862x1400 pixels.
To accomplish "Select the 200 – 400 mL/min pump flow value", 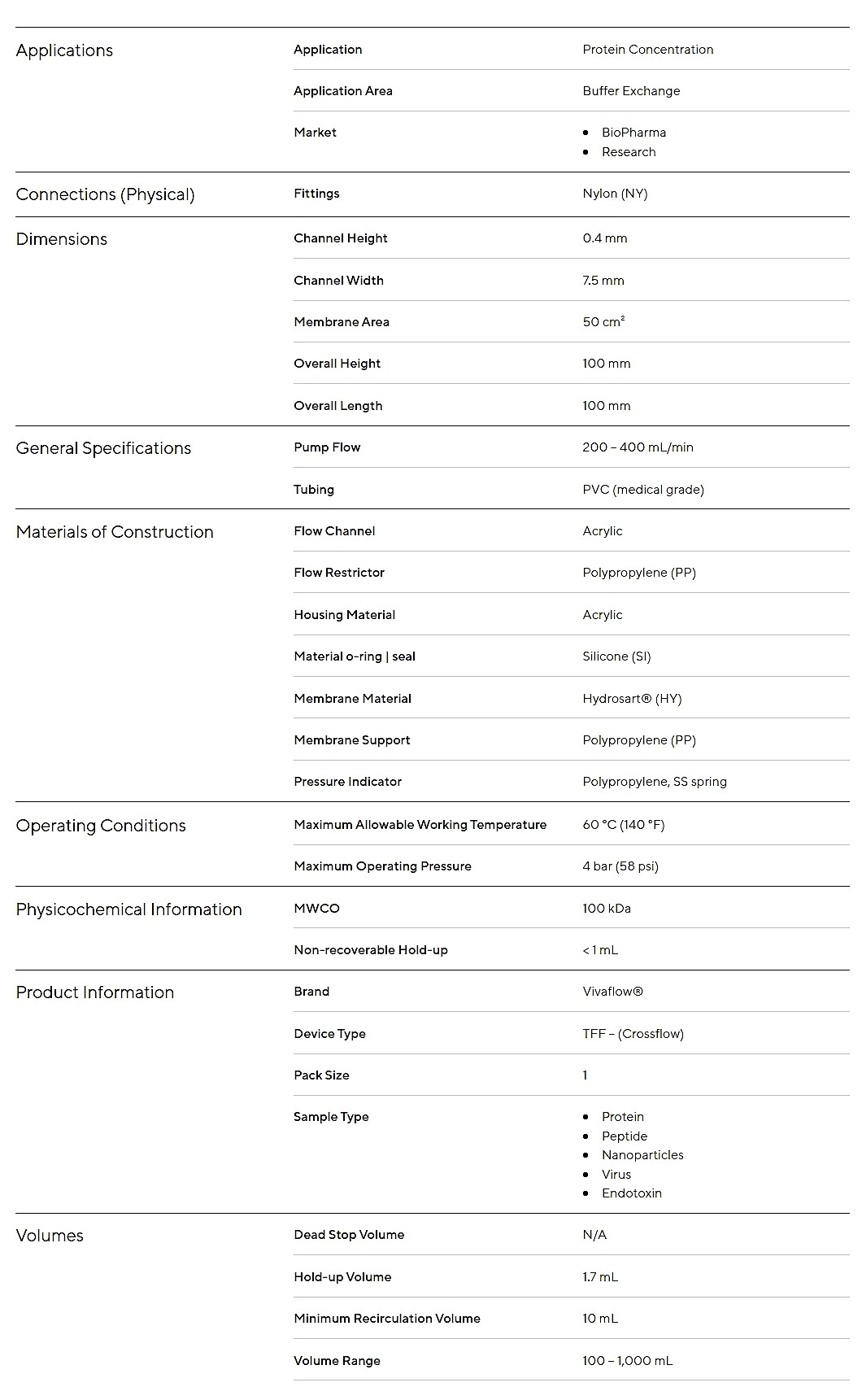I will (638, 447).
